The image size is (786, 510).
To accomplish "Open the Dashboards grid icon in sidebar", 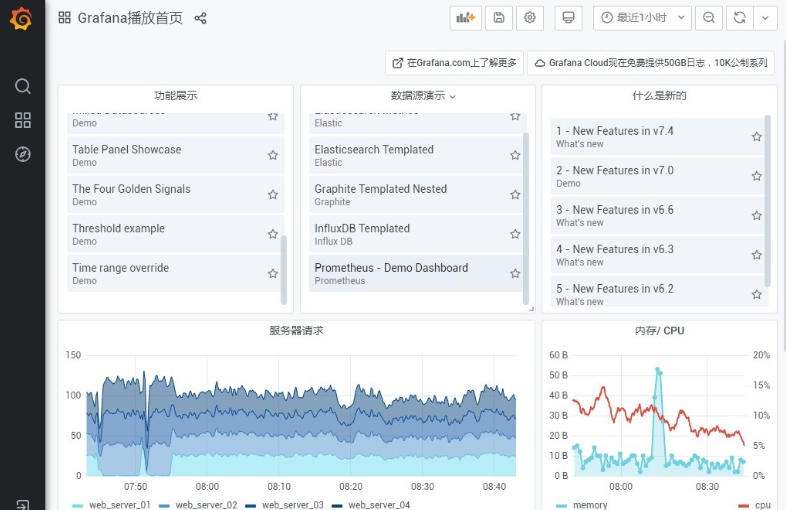I will click(x=22, y=120).
